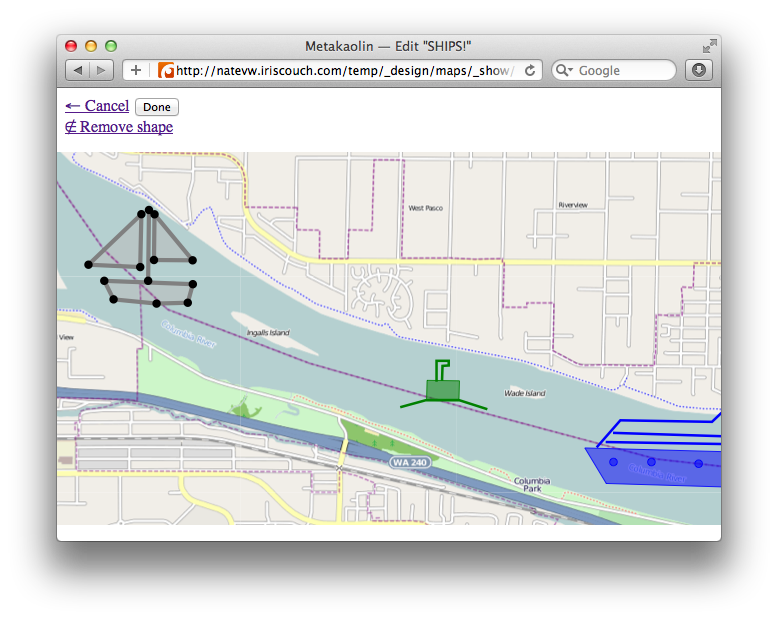Screen dimensions: 778x620
Task: Click the site favicon in address bar
Action: click(x=166, y=70)
